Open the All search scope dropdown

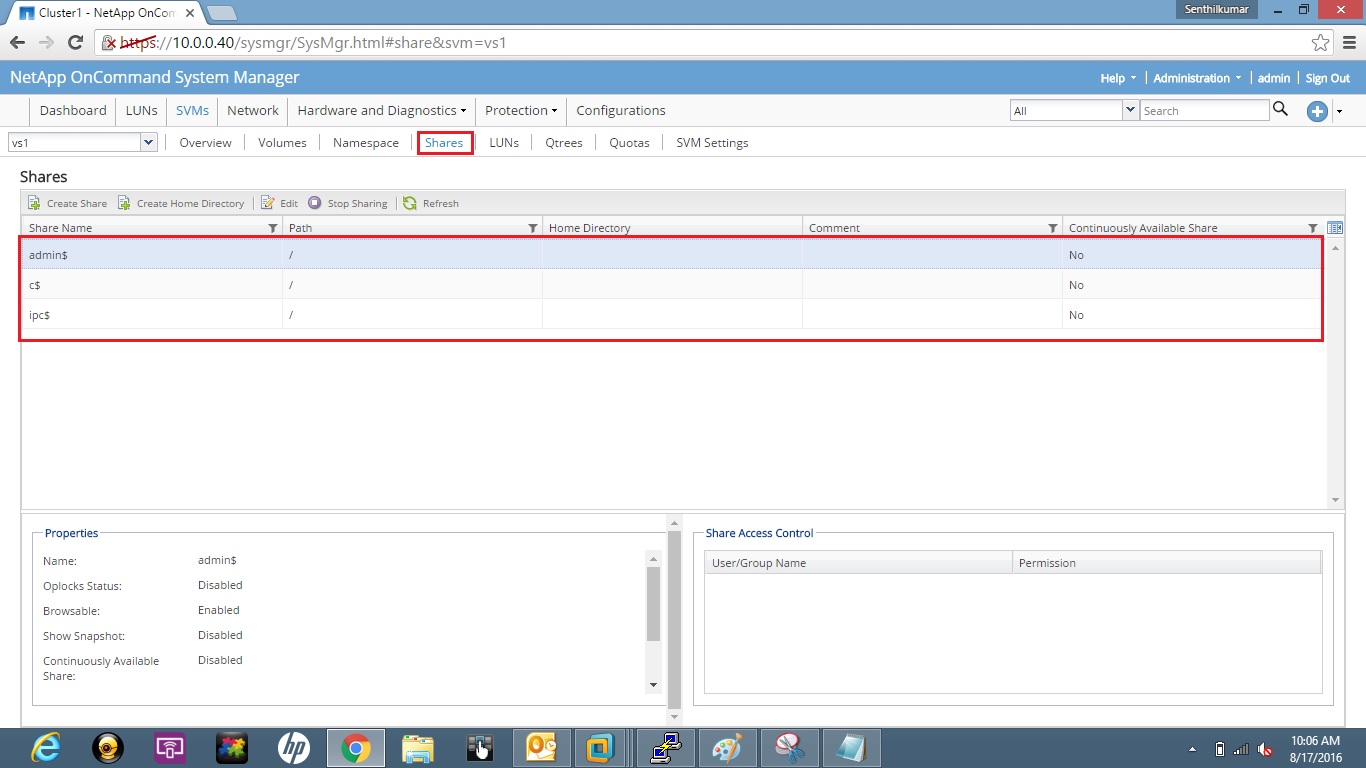click(1130, 110)
